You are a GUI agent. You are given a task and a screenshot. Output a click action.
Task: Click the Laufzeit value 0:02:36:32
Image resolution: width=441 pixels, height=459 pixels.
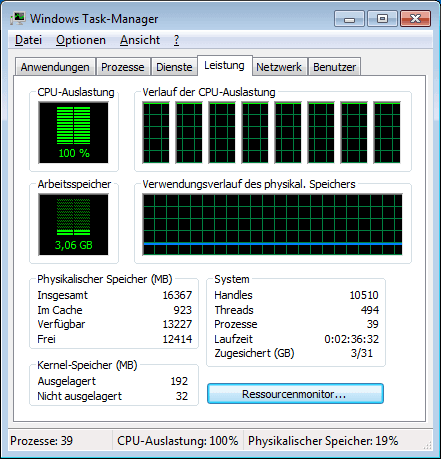click(x=352, y=339)
